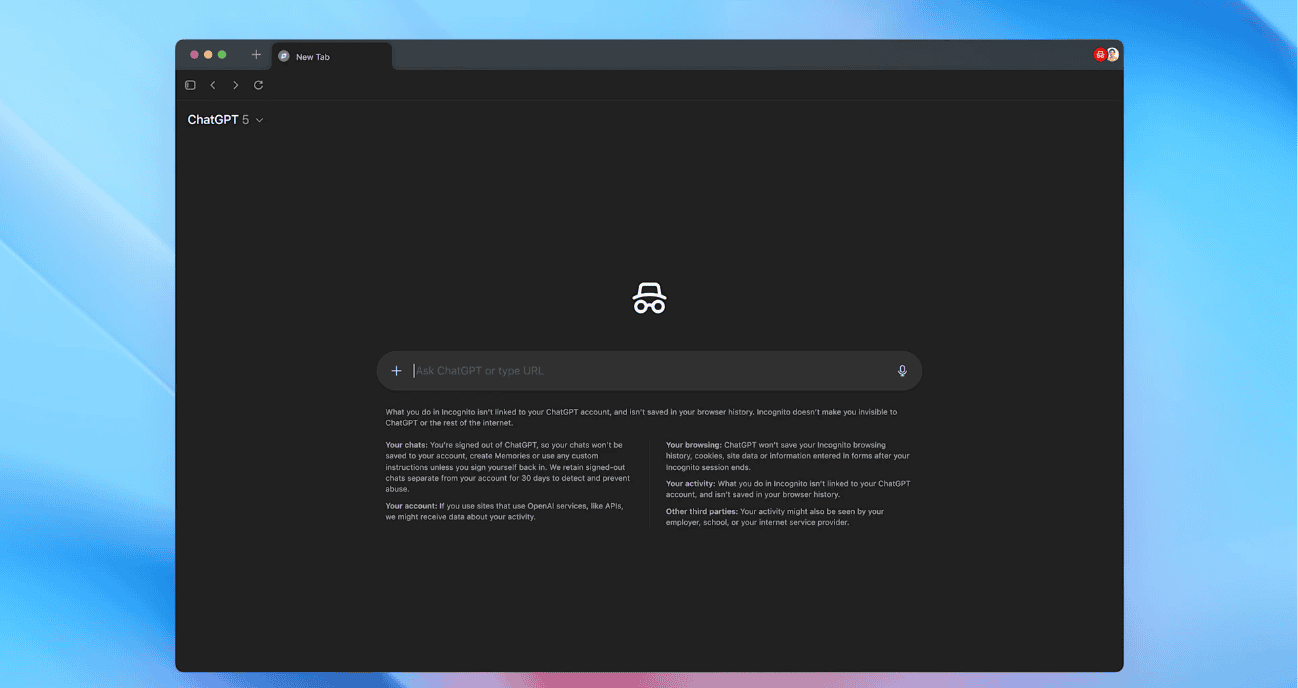The height and width of the screenshot is (688, 1298).
Task: Go forward using the right arrow
Action: pos(236,85)
